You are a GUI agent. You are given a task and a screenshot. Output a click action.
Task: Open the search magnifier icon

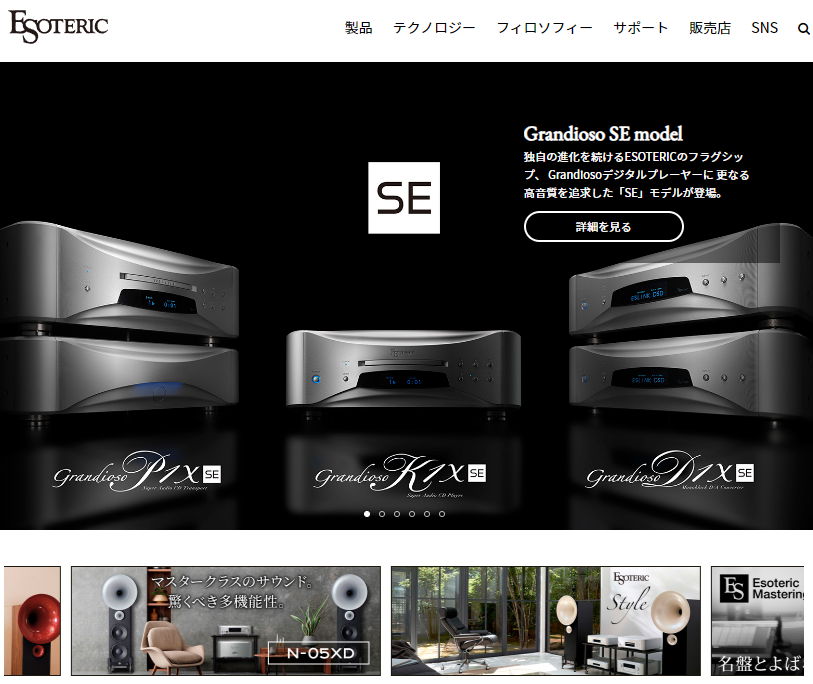803,29
